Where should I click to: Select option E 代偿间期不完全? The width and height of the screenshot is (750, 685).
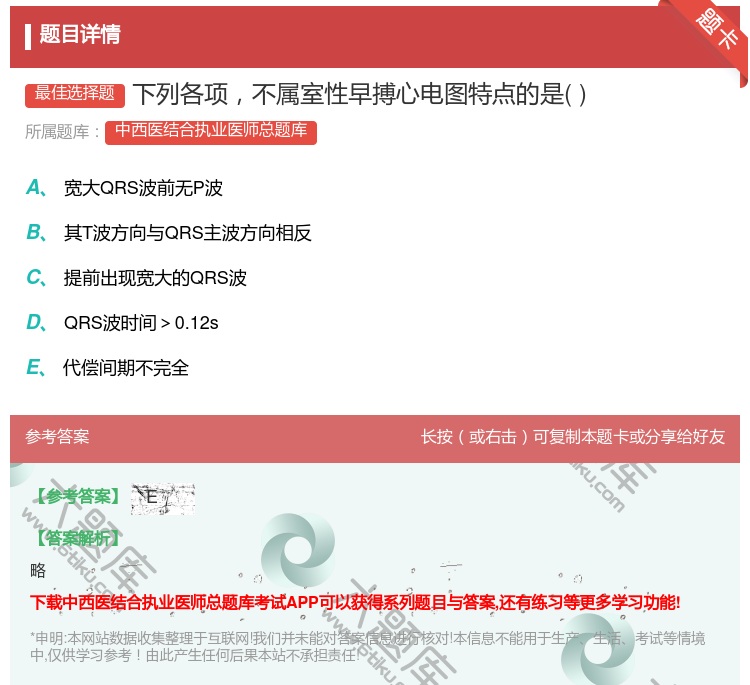pos(108,368)
